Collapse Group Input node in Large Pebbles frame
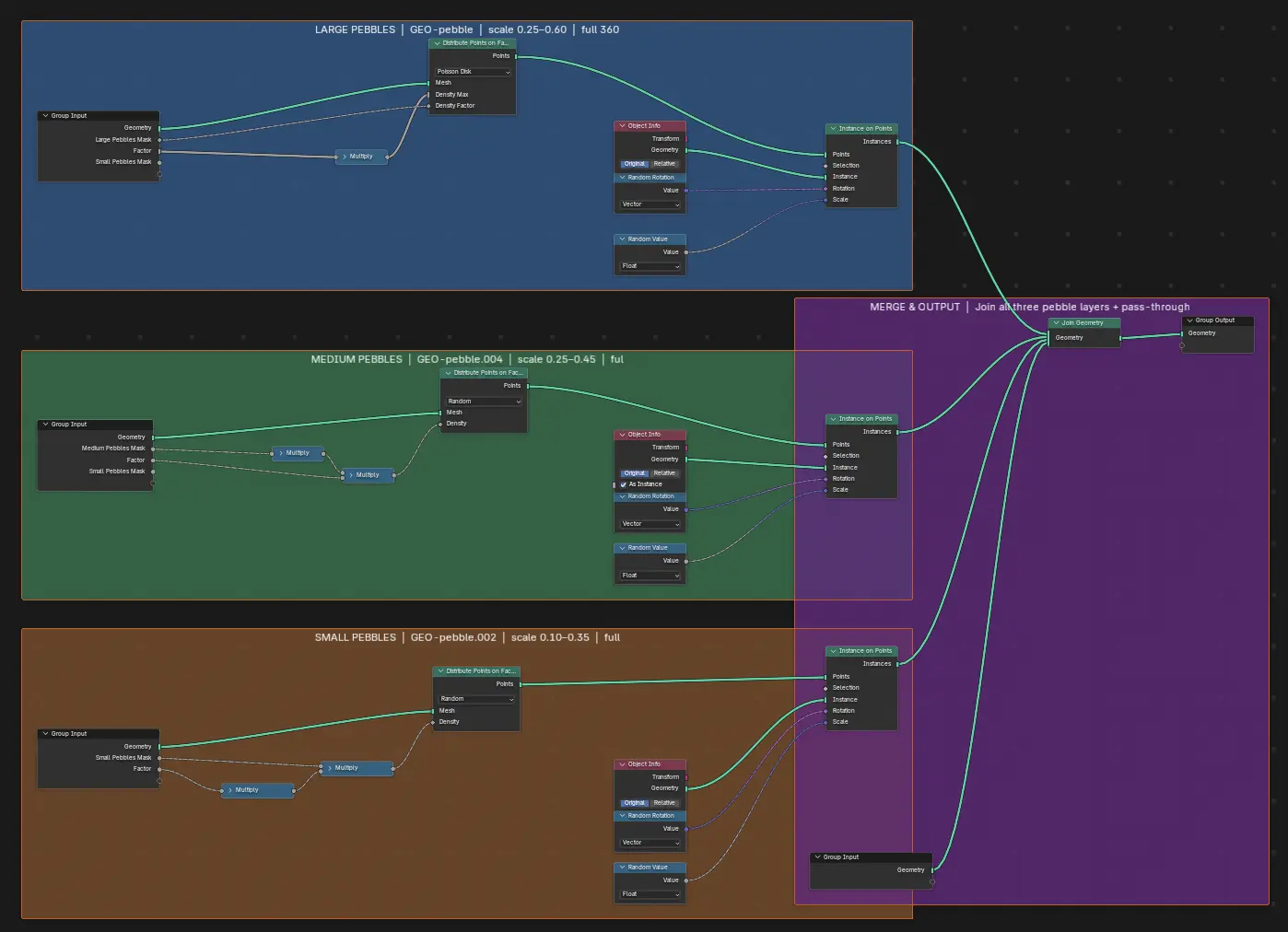Viewport: 1288px width, 932px height. tap(45, 116)
